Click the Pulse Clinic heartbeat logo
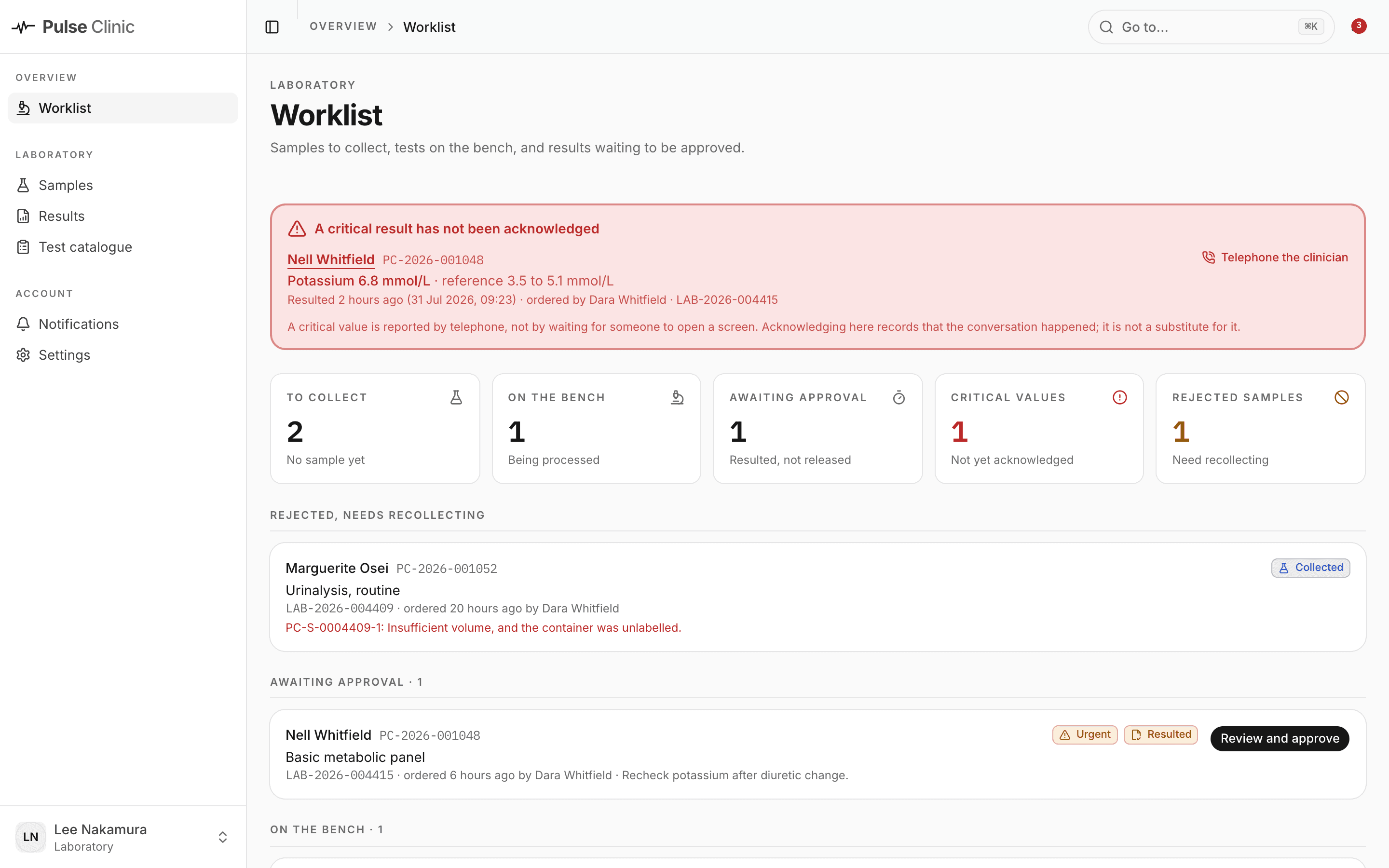The height and width of the screenshot is (868, 1389). click(23, 27)
